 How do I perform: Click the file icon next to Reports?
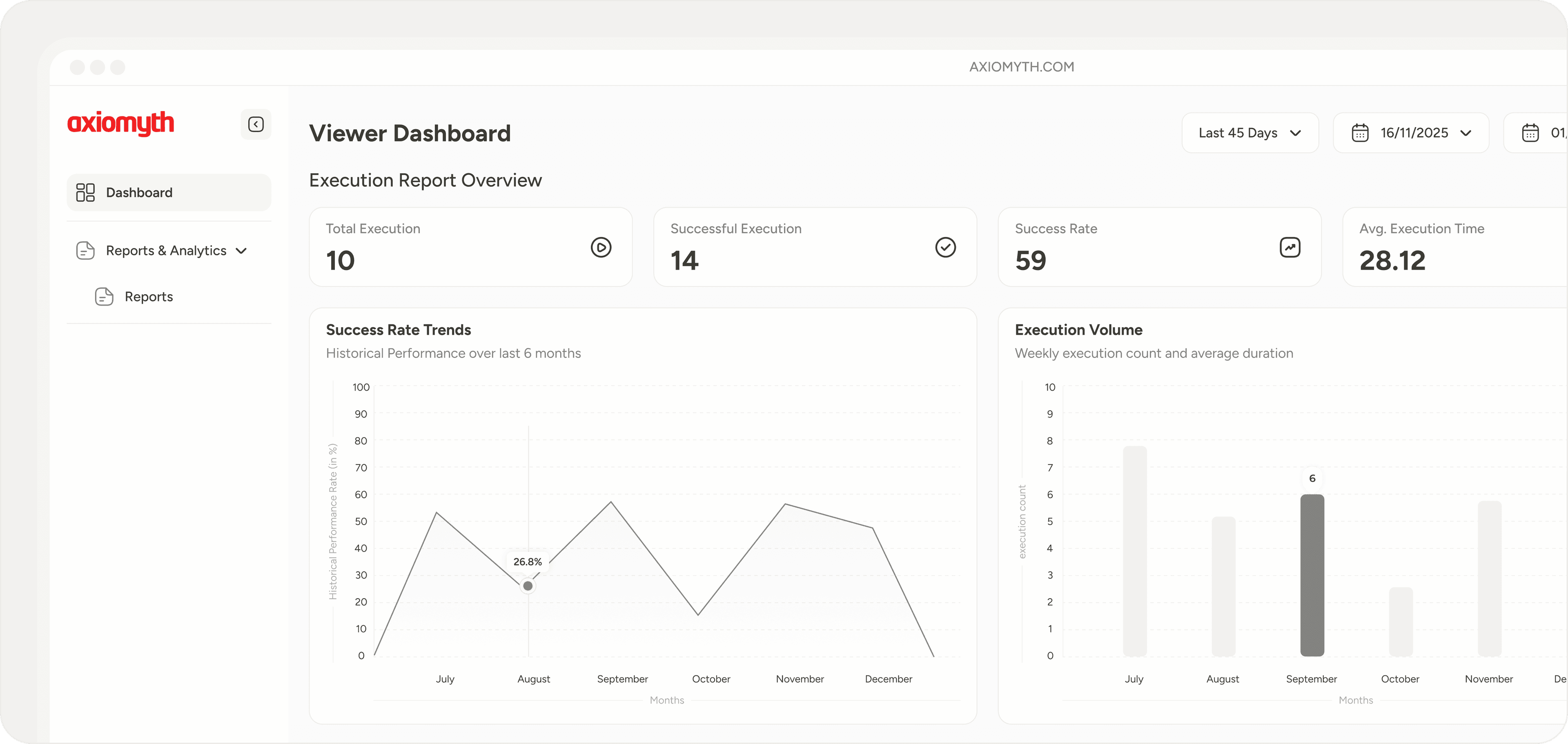click(x=103, y=297)
